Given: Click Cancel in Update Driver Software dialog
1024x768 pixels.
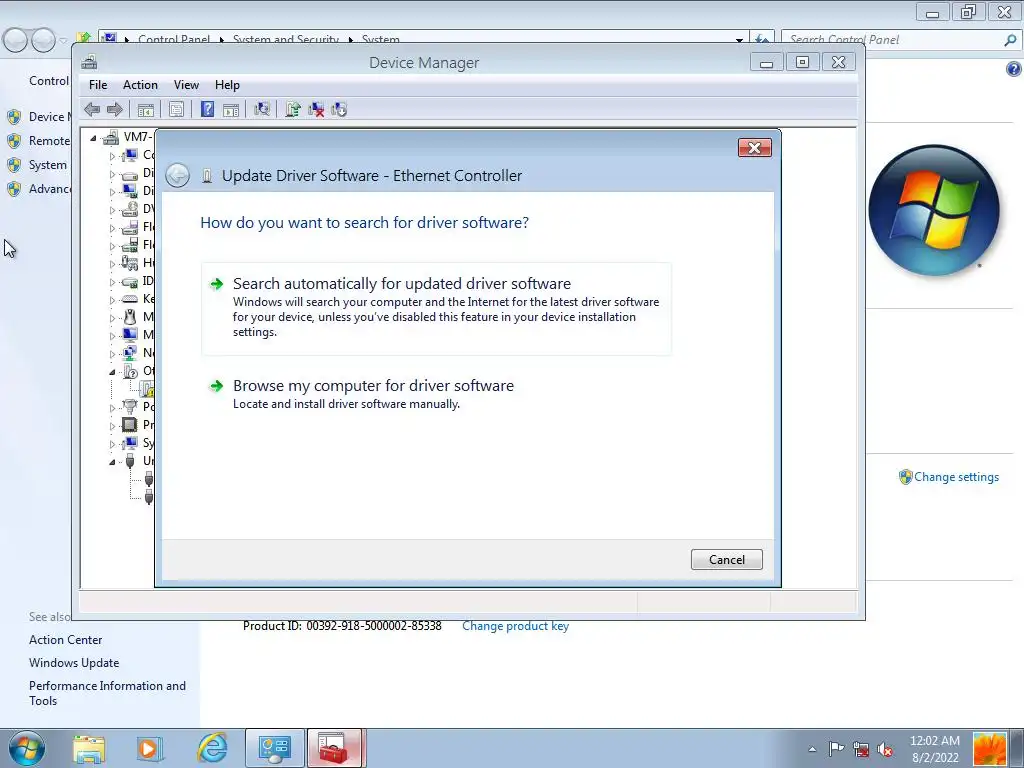Looking at the screenshot, I should 727,560.
